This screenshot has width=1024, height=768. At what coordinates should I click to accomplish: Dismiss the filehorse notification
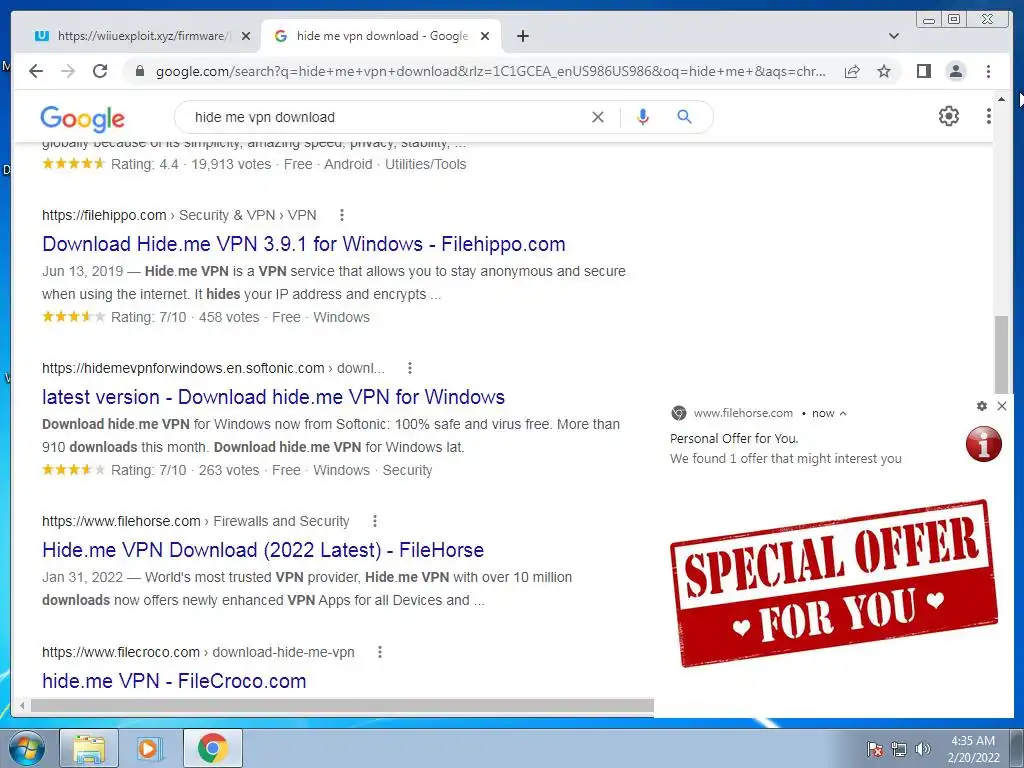[x=1002, y=406]
